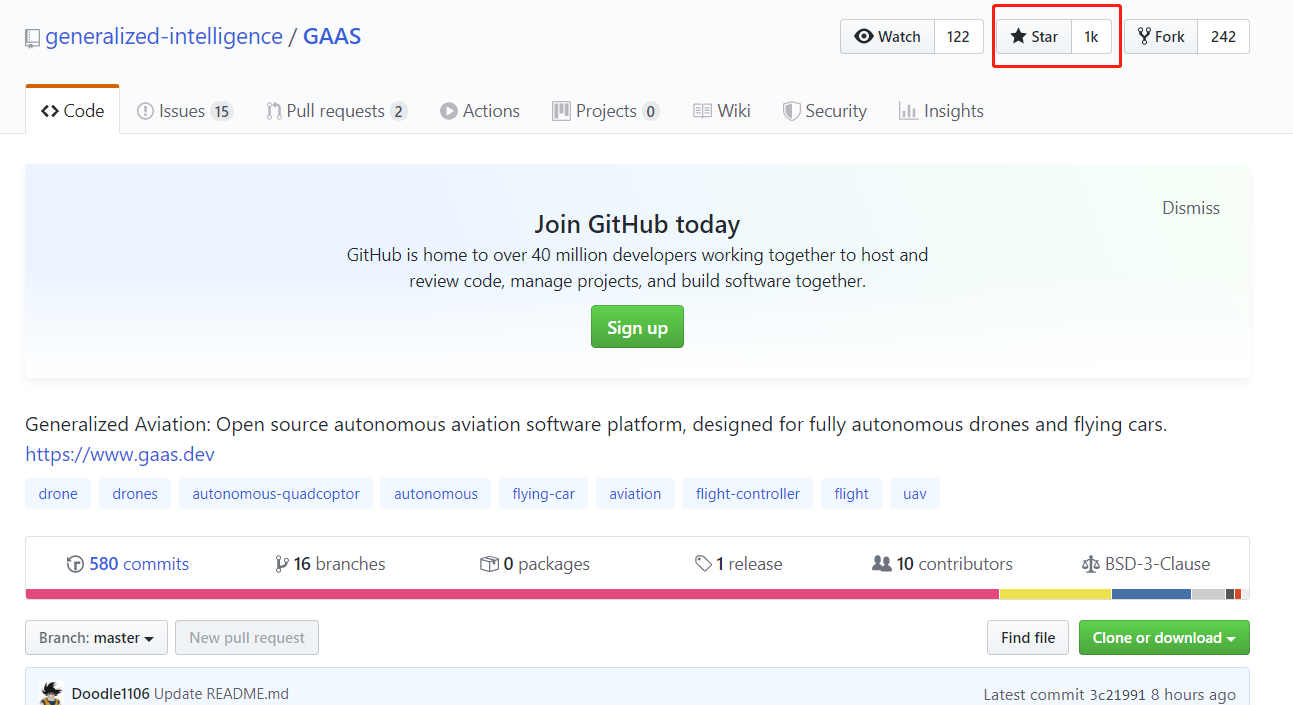
Task: Select the flight-controller topic tag
Action: coord(748,494)
